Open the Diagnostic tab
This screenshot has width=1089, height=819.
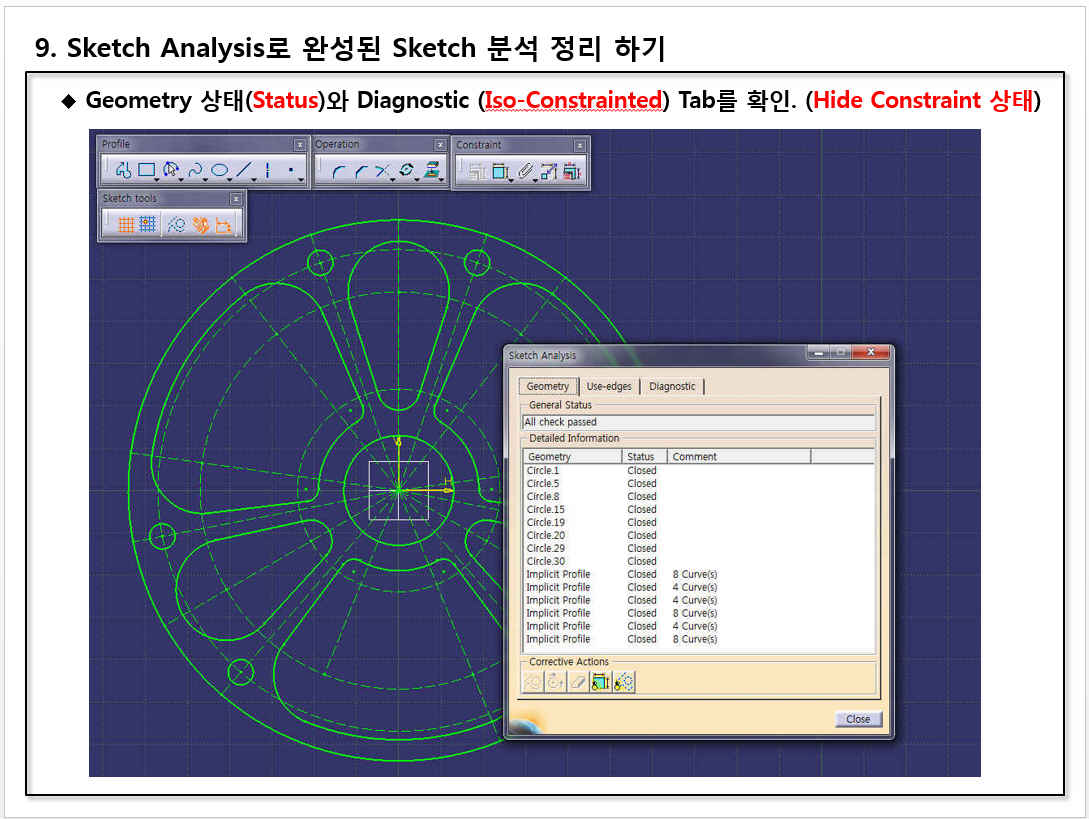pos(672,386)
